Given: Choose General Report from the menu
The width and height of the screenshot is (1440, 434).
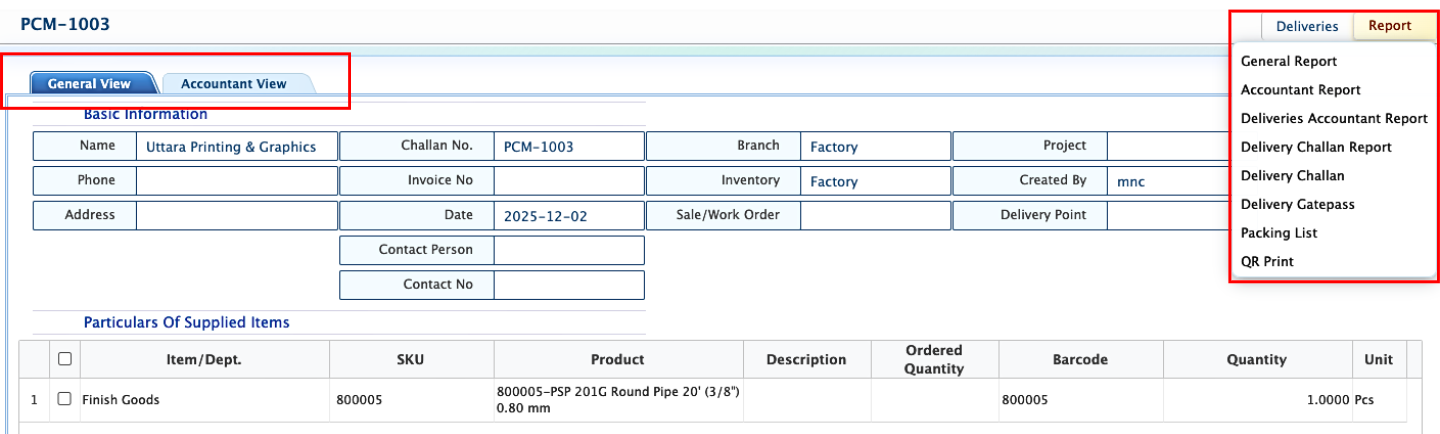Looking at the screenshot, I should coord(1288,61).
